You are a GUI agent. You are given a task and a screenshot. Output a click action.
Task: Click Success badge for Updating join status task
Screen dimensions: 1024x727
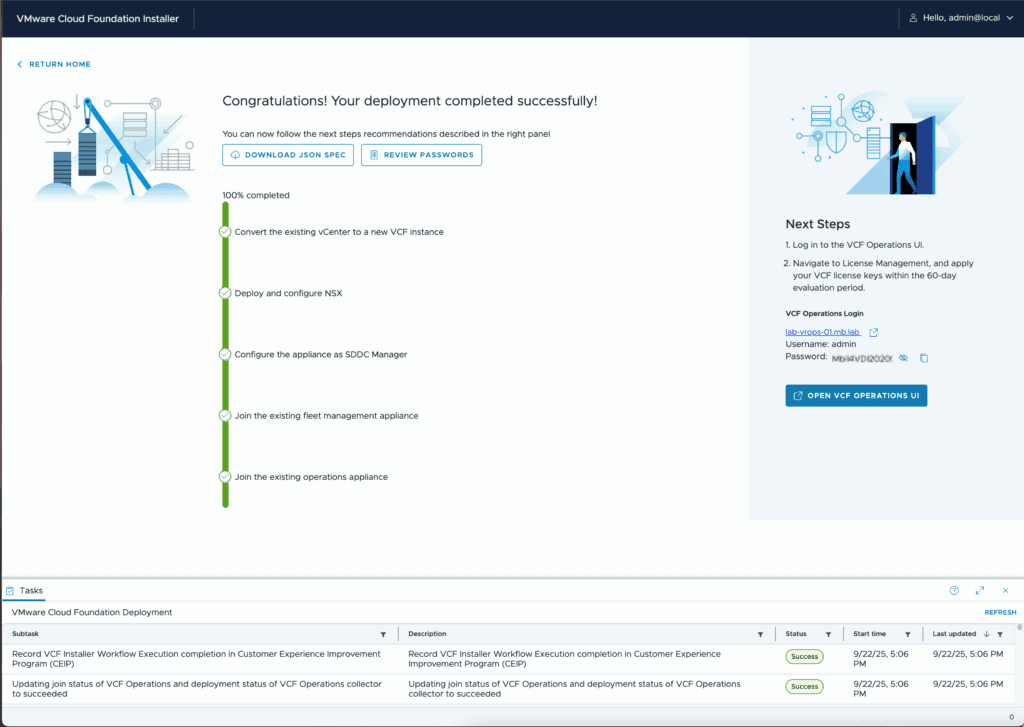pos(804,687)
